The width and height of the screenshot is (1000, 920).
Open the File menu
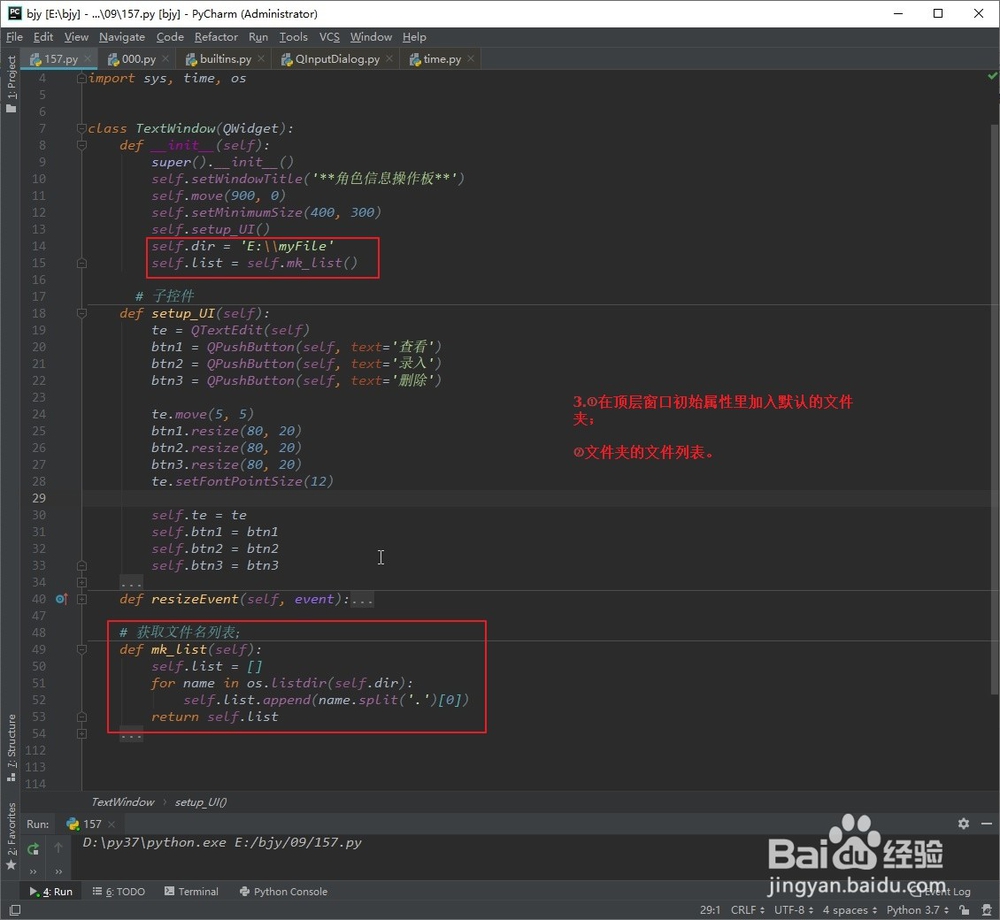14,37
